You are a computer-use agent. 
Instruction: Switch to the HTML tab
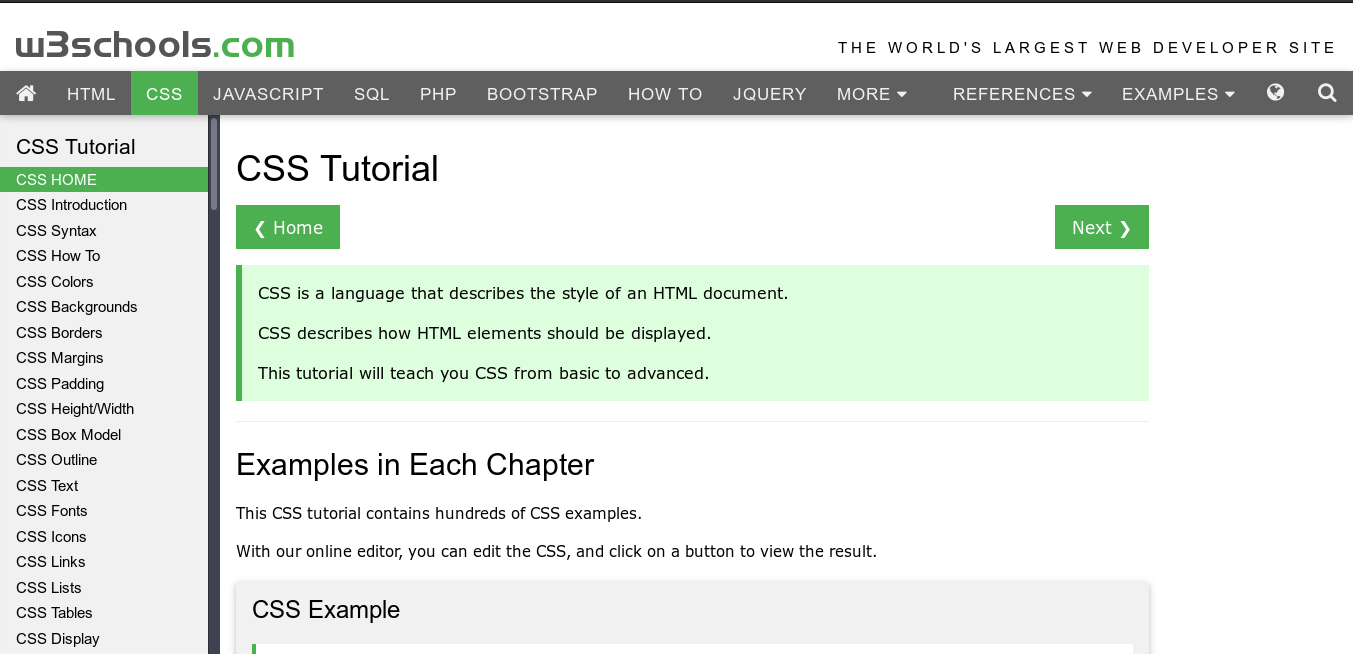pyautogui.click(x=91, y=93)
